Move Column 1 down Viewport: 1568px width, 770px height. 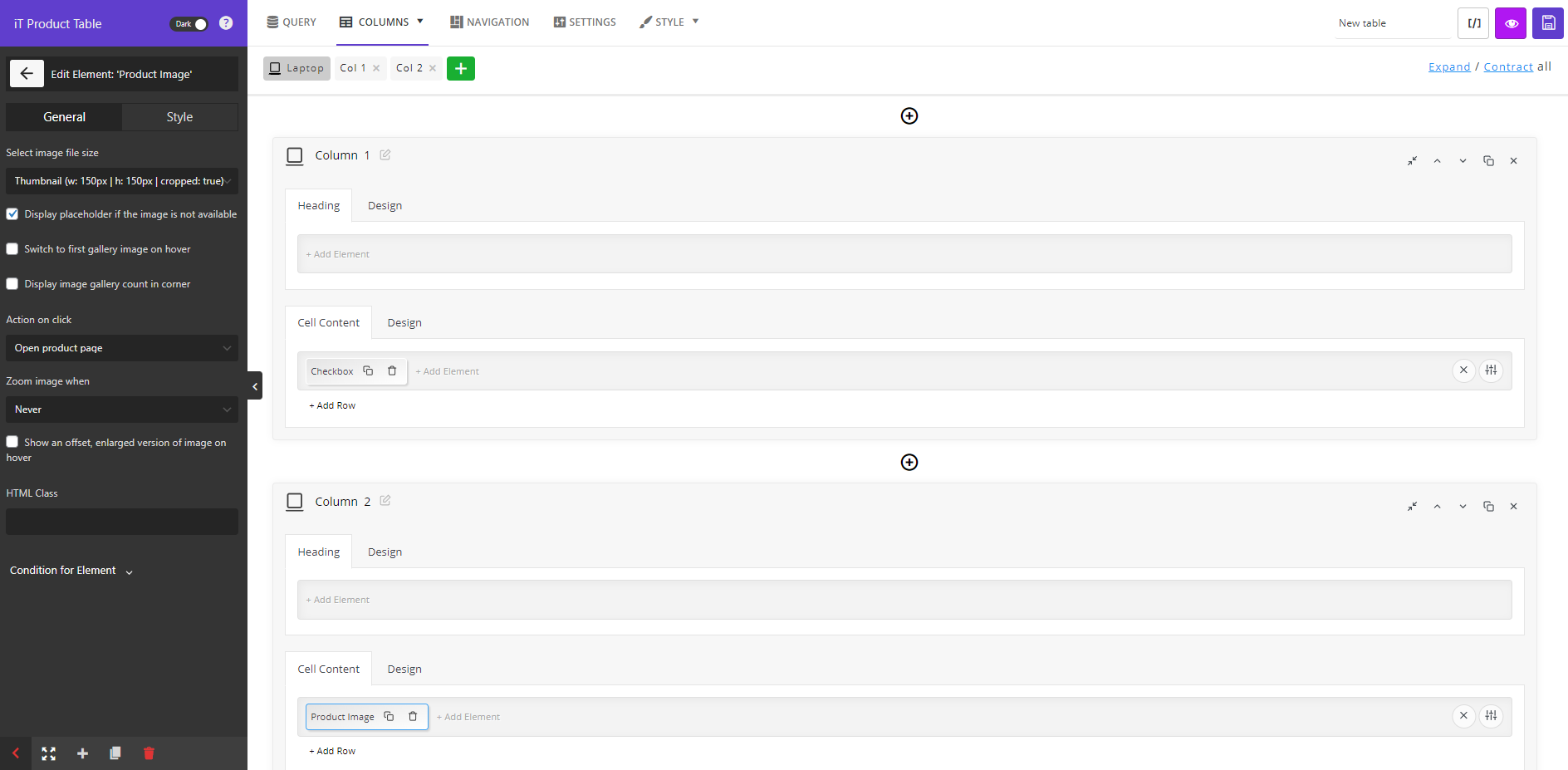click(1463, 161)
